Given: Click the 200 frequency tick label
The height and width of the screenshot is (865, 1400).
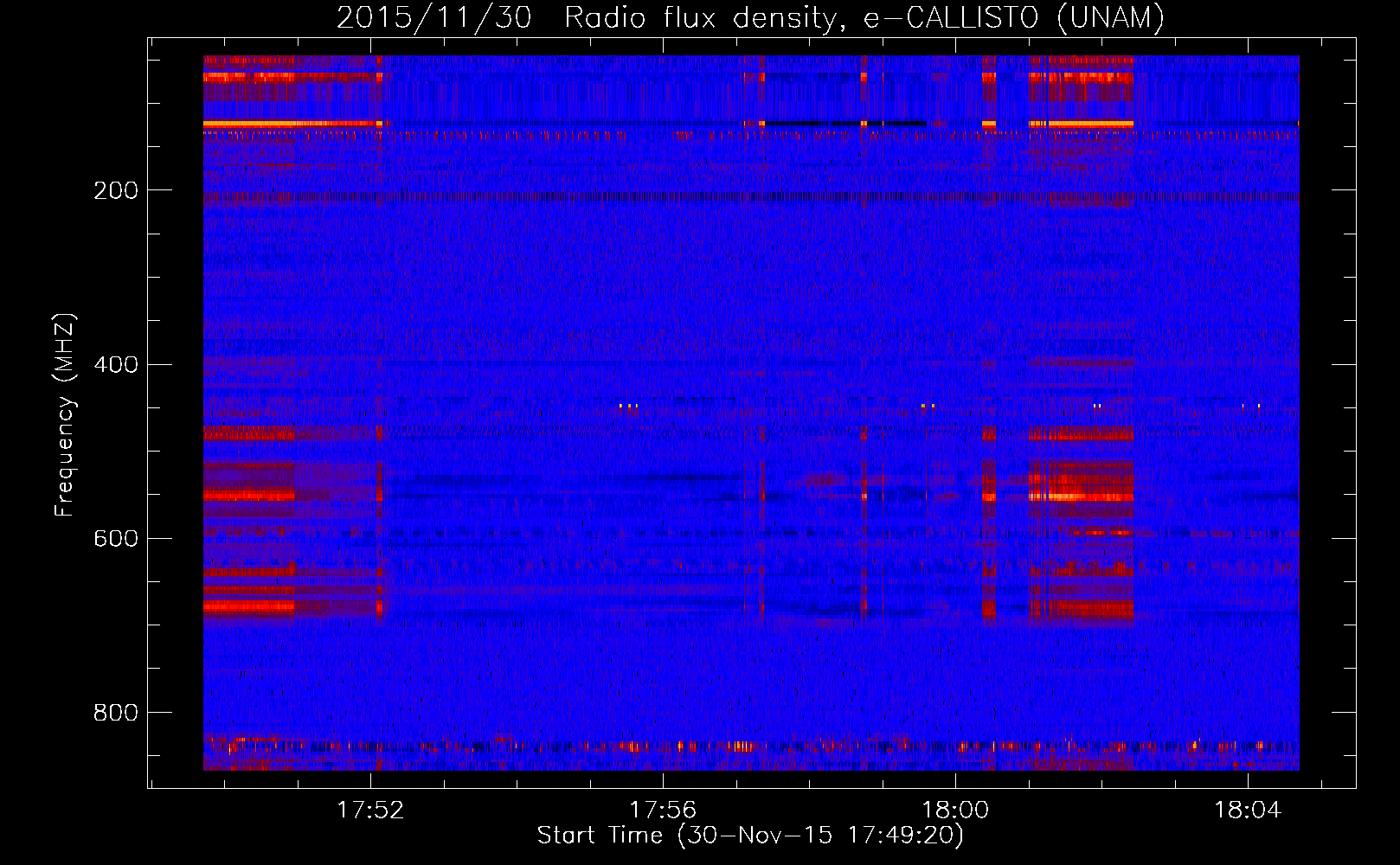Looking at the screenshot, I should point(116,190).
